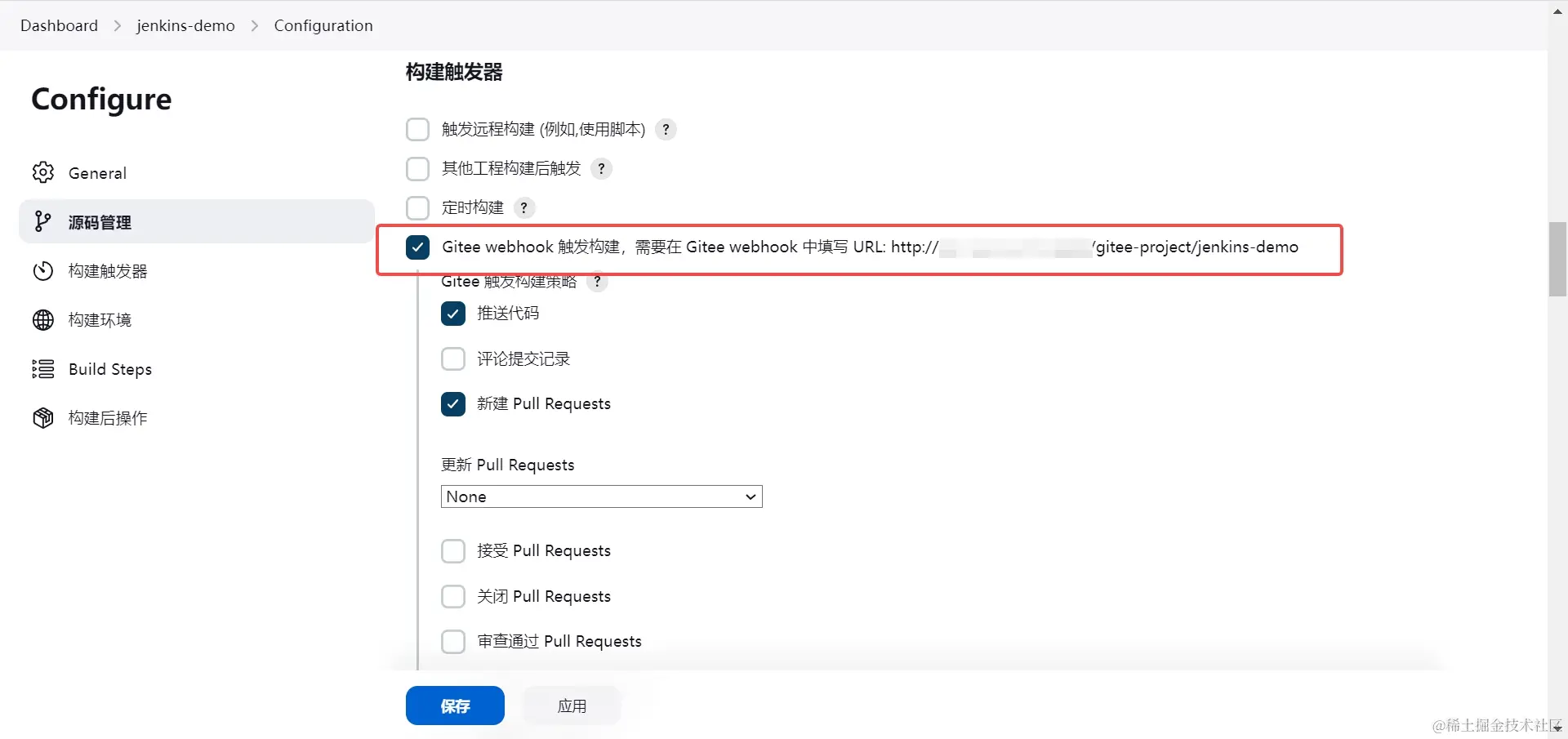Click the 构建后操作 package icon

pos(42,417)
